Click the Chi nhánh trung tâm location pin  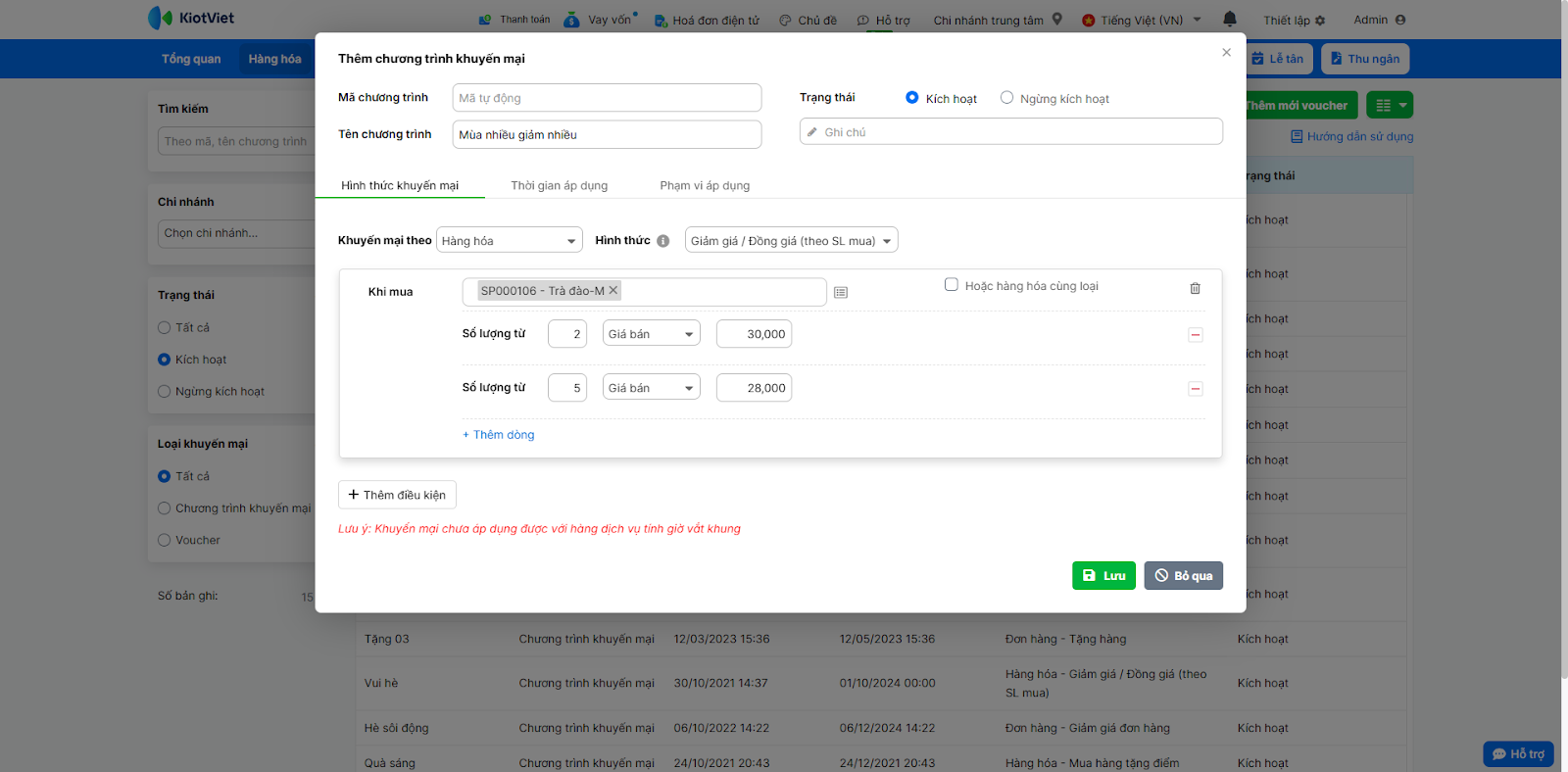pyautogui.click(x=1057, y=19)
